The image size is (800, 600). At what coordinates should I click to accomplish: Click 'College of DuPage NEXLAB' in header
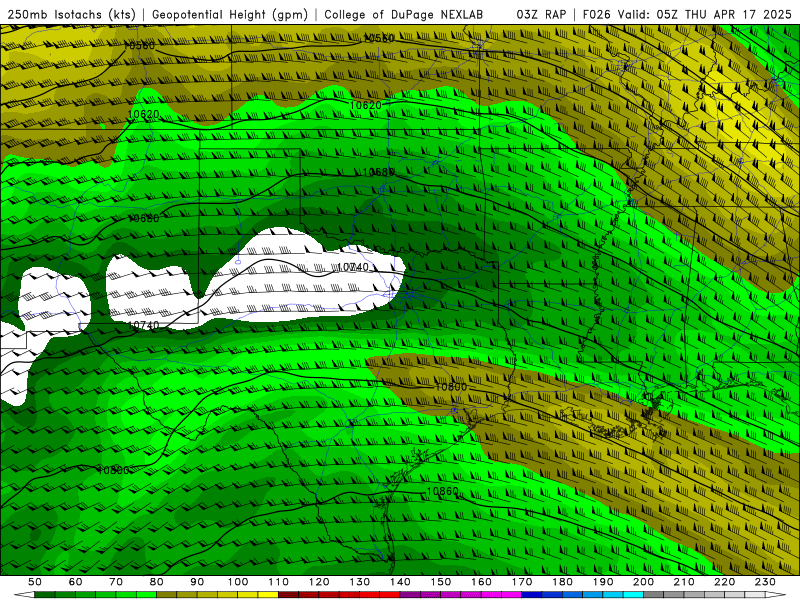[x=404, y=14]
